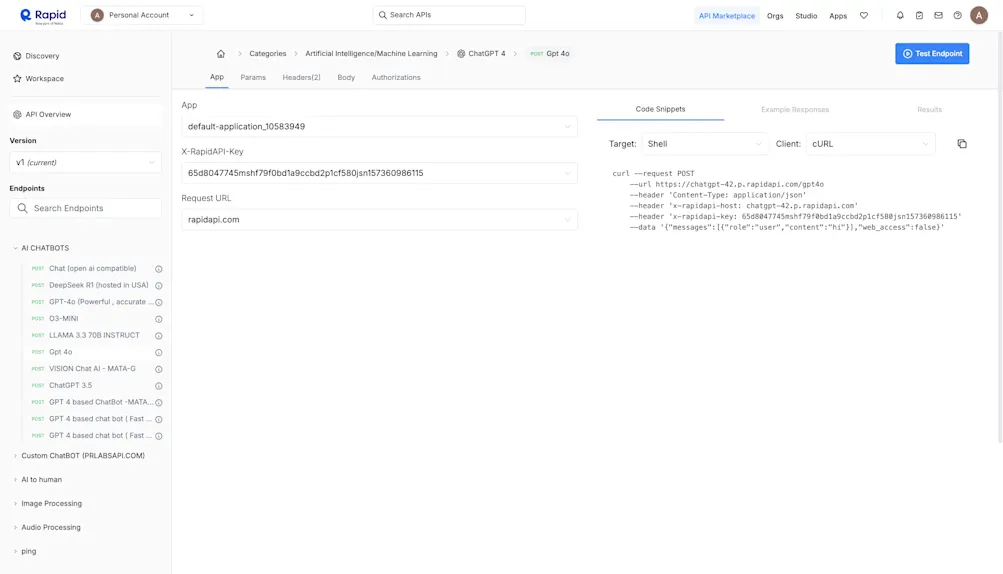This screenshot has height=574, width=1003.
Task: Open the Version v1 (current) dropdown
Action: click(85, 163)
